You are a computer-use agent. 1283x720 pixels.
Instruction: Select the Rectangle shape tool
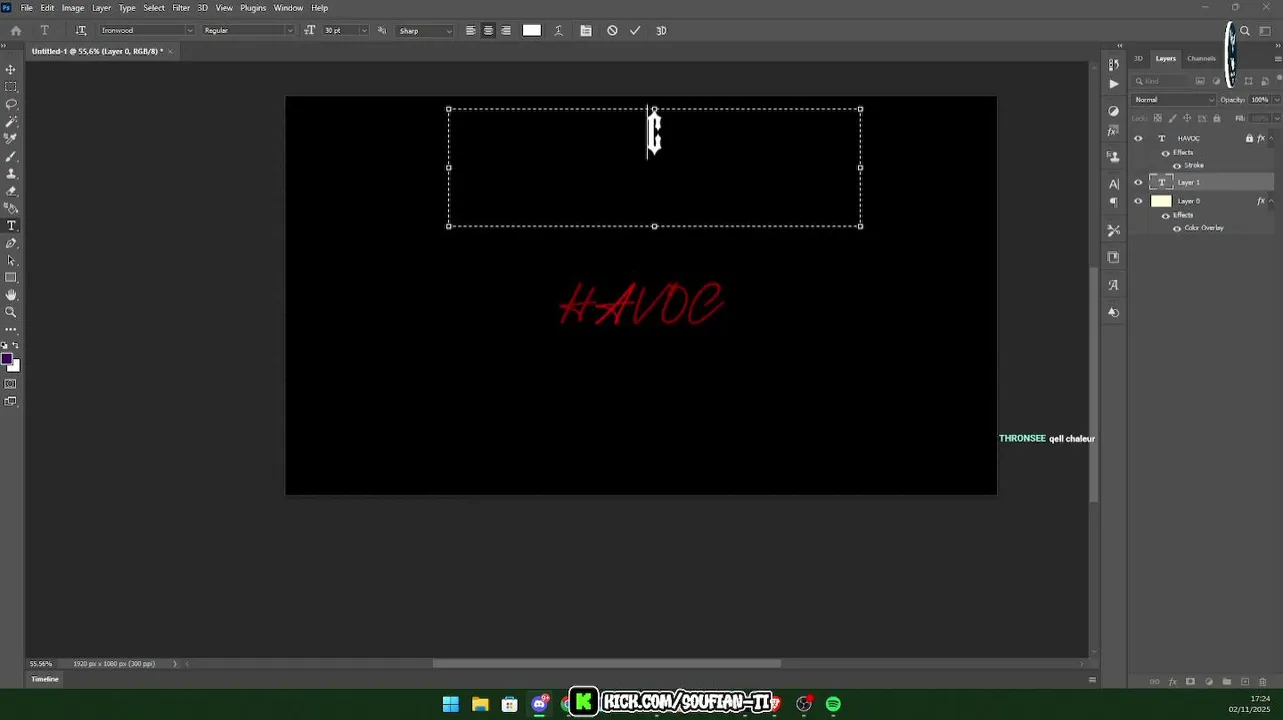point(11,278)
